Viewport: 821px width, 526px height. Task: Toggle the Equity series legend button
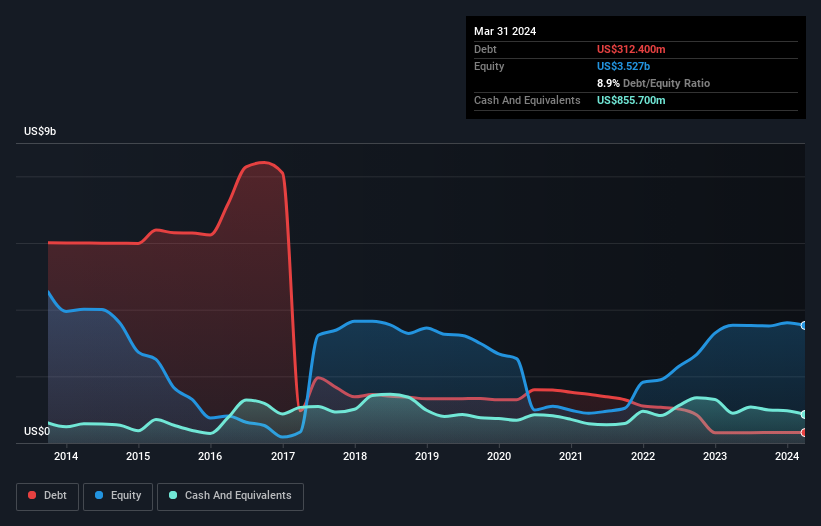118,496
